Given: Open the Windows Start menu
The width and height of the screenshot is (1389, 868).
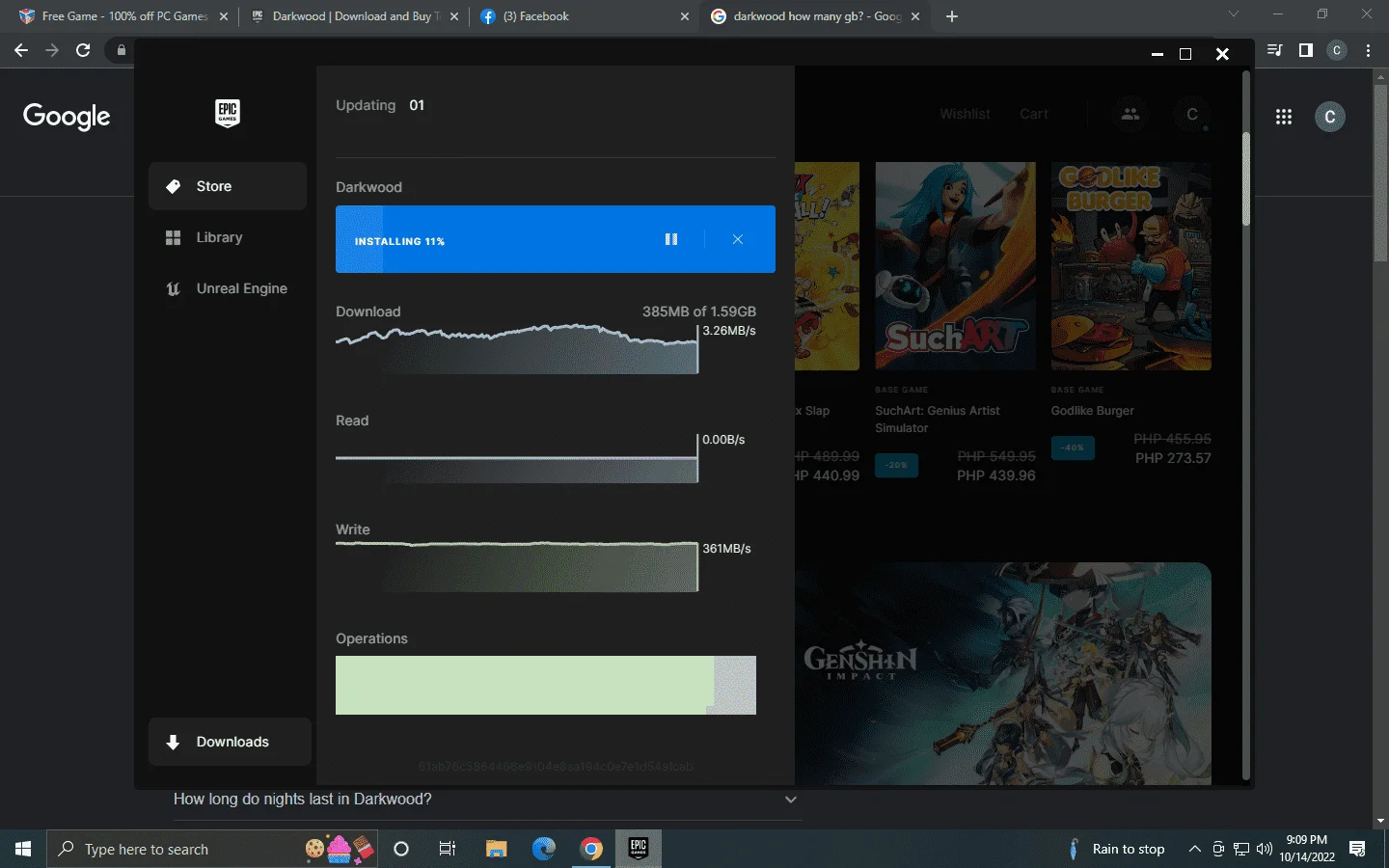Looking at the screenshot, I should (23, 849).
